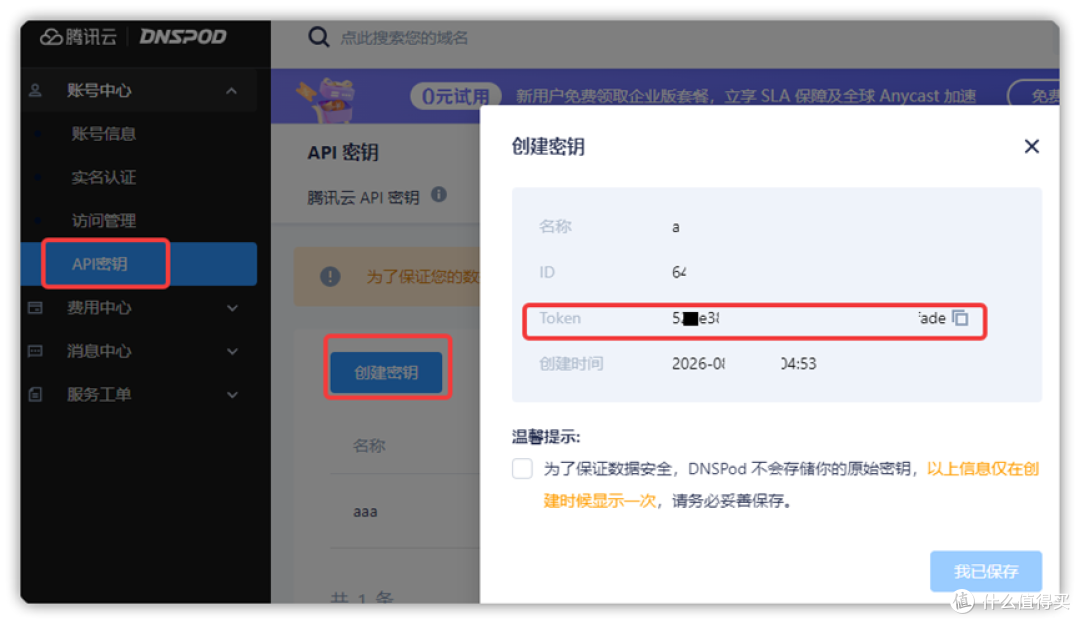Click the 创建密钥 blue button

tap(386, 373)
